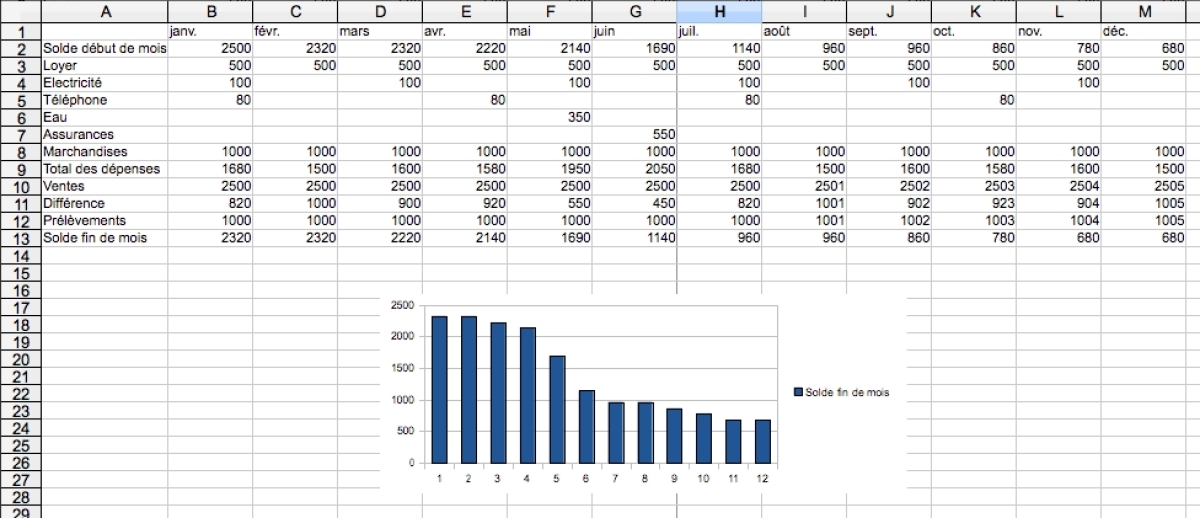
Task: Click the Différence value 902
Action: coord(889,203)
